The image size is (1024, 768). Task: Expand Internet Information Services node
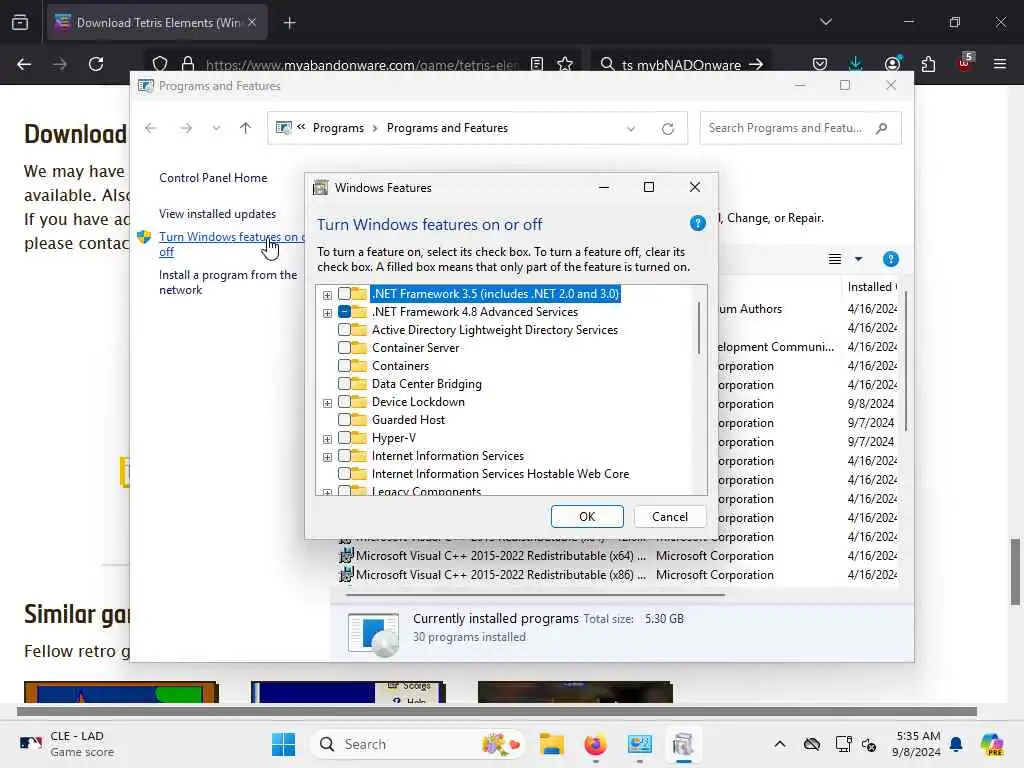pyautogui.click(x=327, y=457)
